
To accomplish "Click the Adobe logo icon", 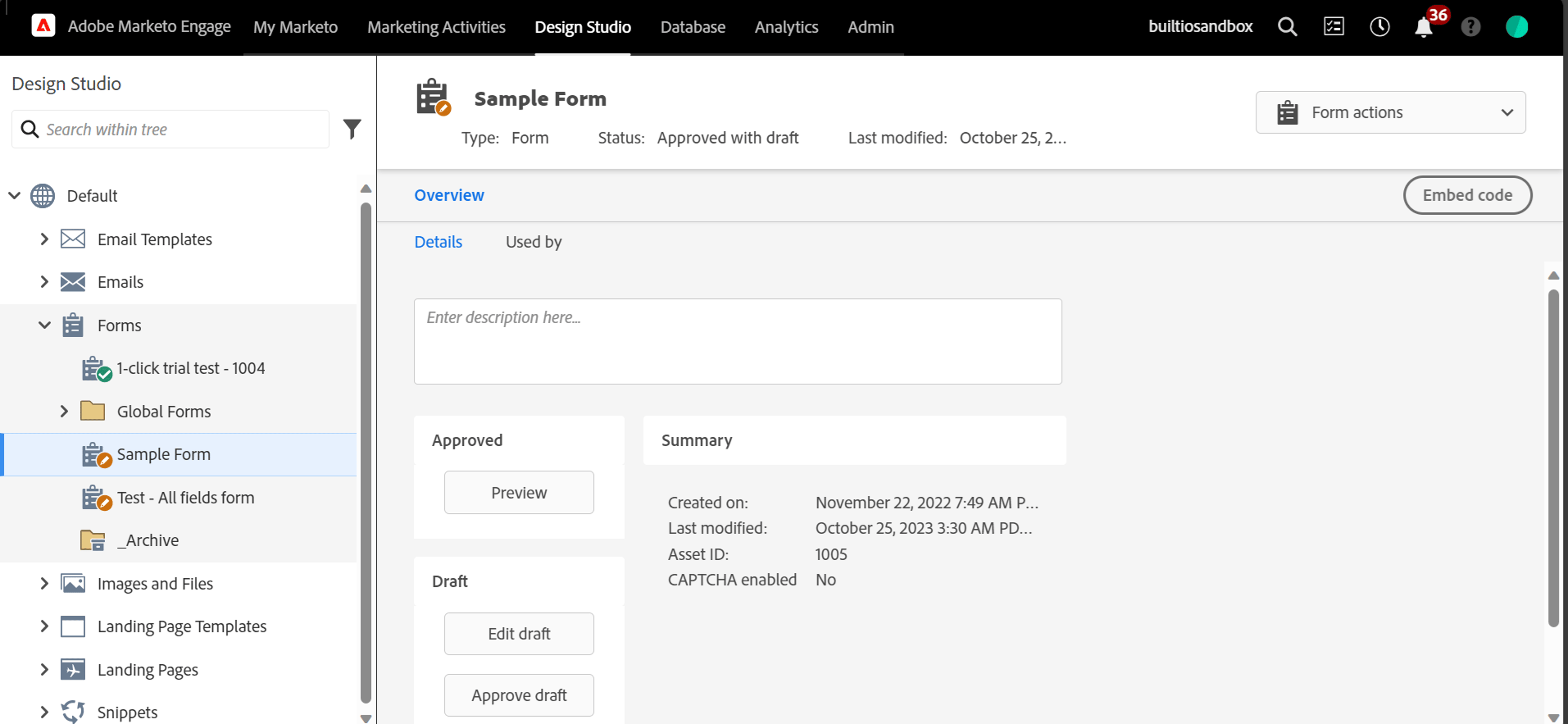I will 43,26.
